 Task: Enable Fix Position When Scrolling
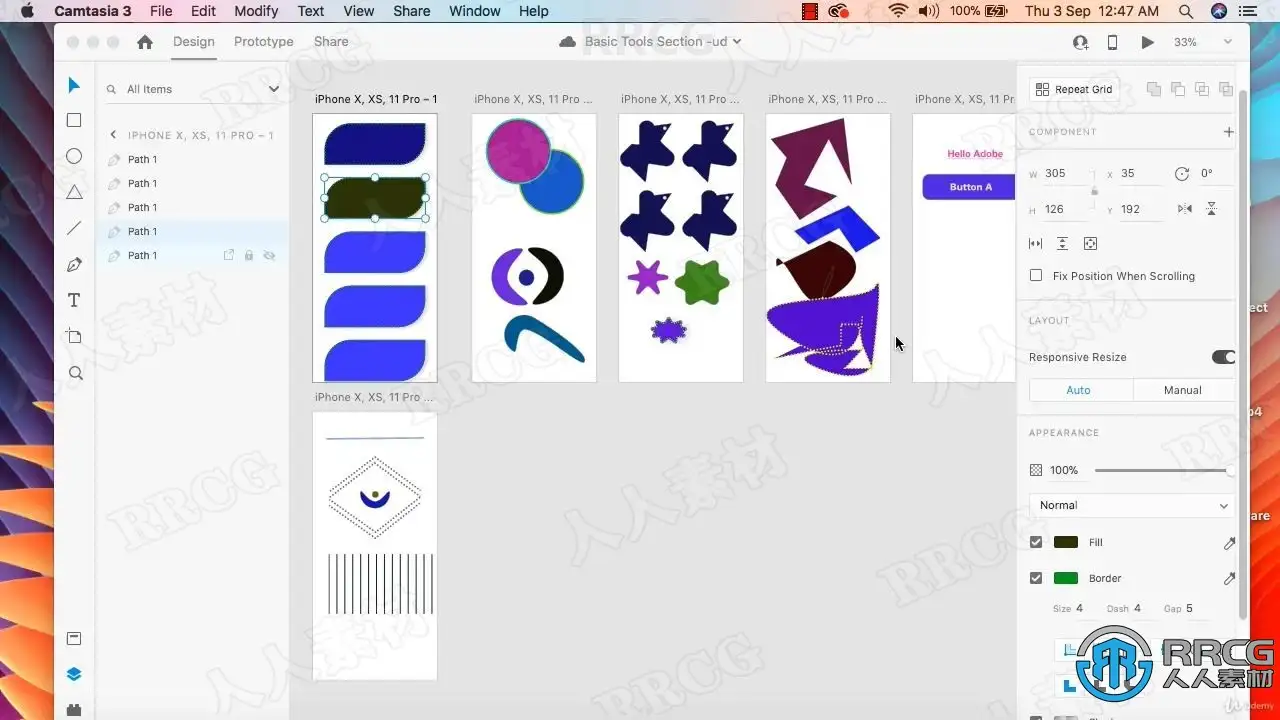[x=1036, y=276]
